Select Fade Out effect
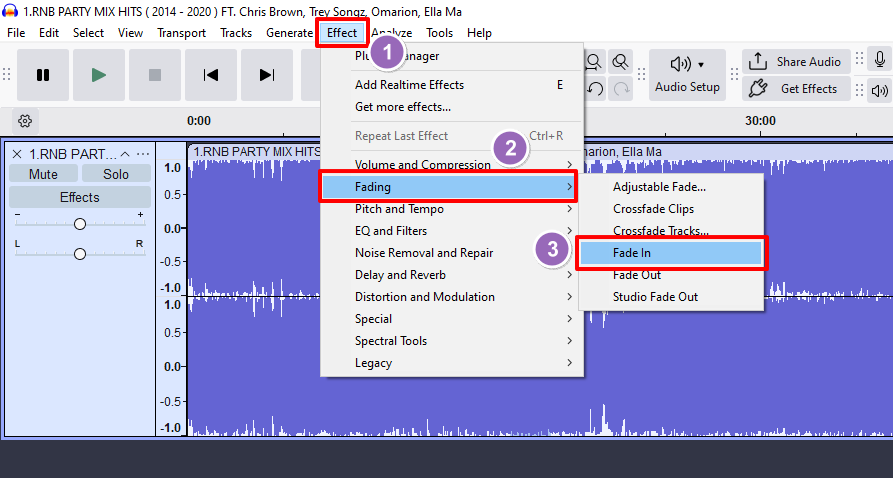Viewport: 893px width, 478px height. [671, 275]
